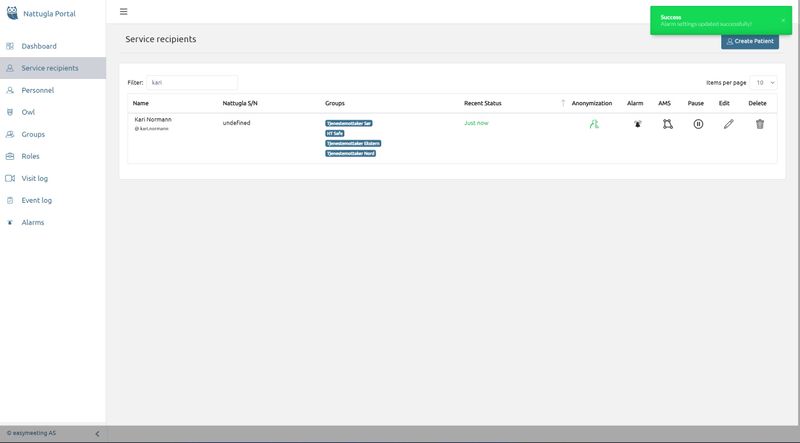The image size is (800, 443).
Task: Open the Items per page dropdown
Action: [x=765, y=82]
